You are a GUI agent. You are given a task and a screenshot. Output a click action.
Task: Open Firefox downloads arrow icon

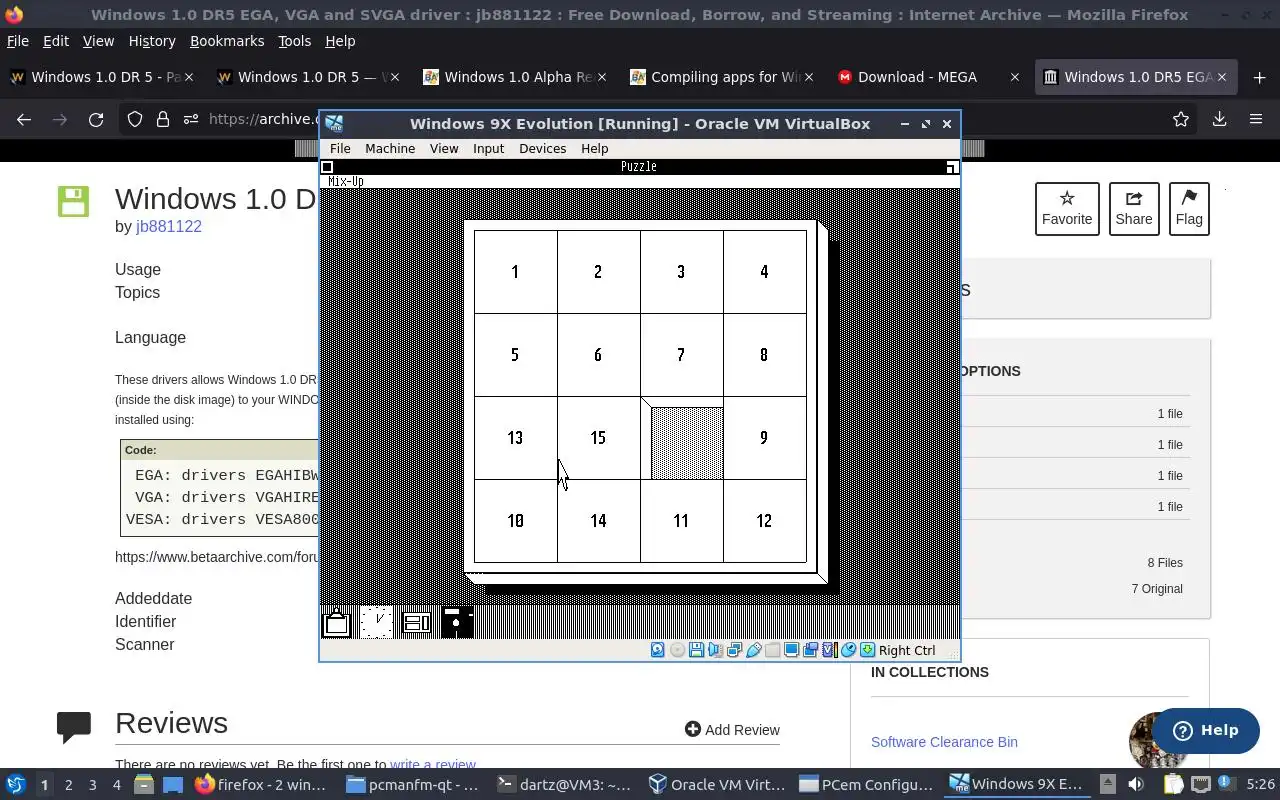[1219, 119]
